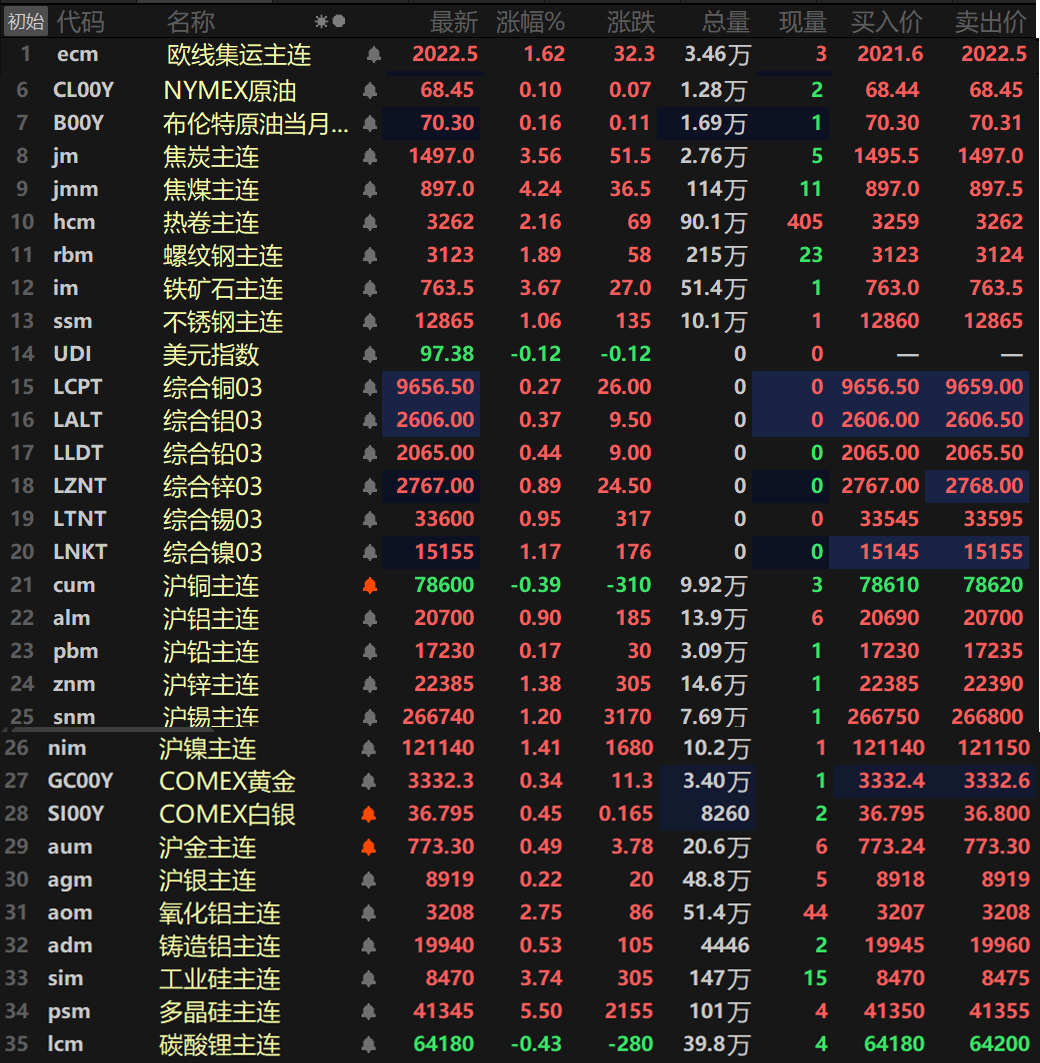The width and height of the screenshot is (1040, 1063).
Task: Click the latest price 2022.5 for ecm
Action: click(x=445, y=54)
